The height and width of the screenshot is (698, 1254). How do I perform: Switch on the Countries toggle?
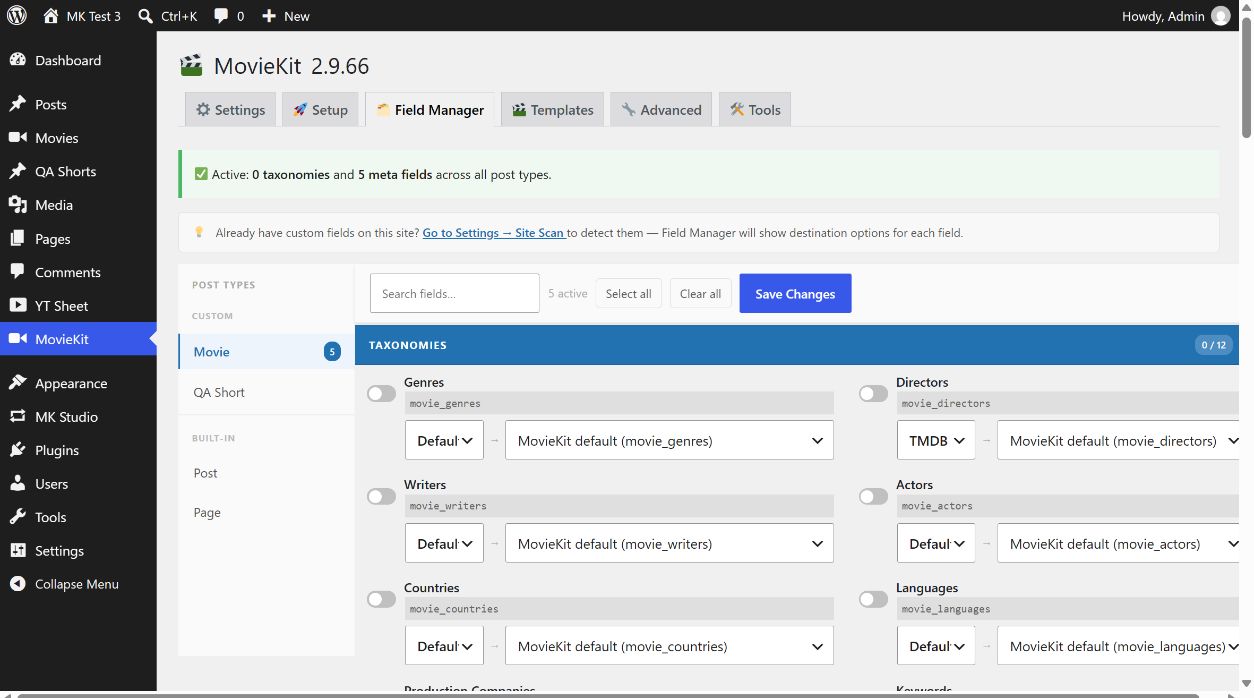[381, 599]
